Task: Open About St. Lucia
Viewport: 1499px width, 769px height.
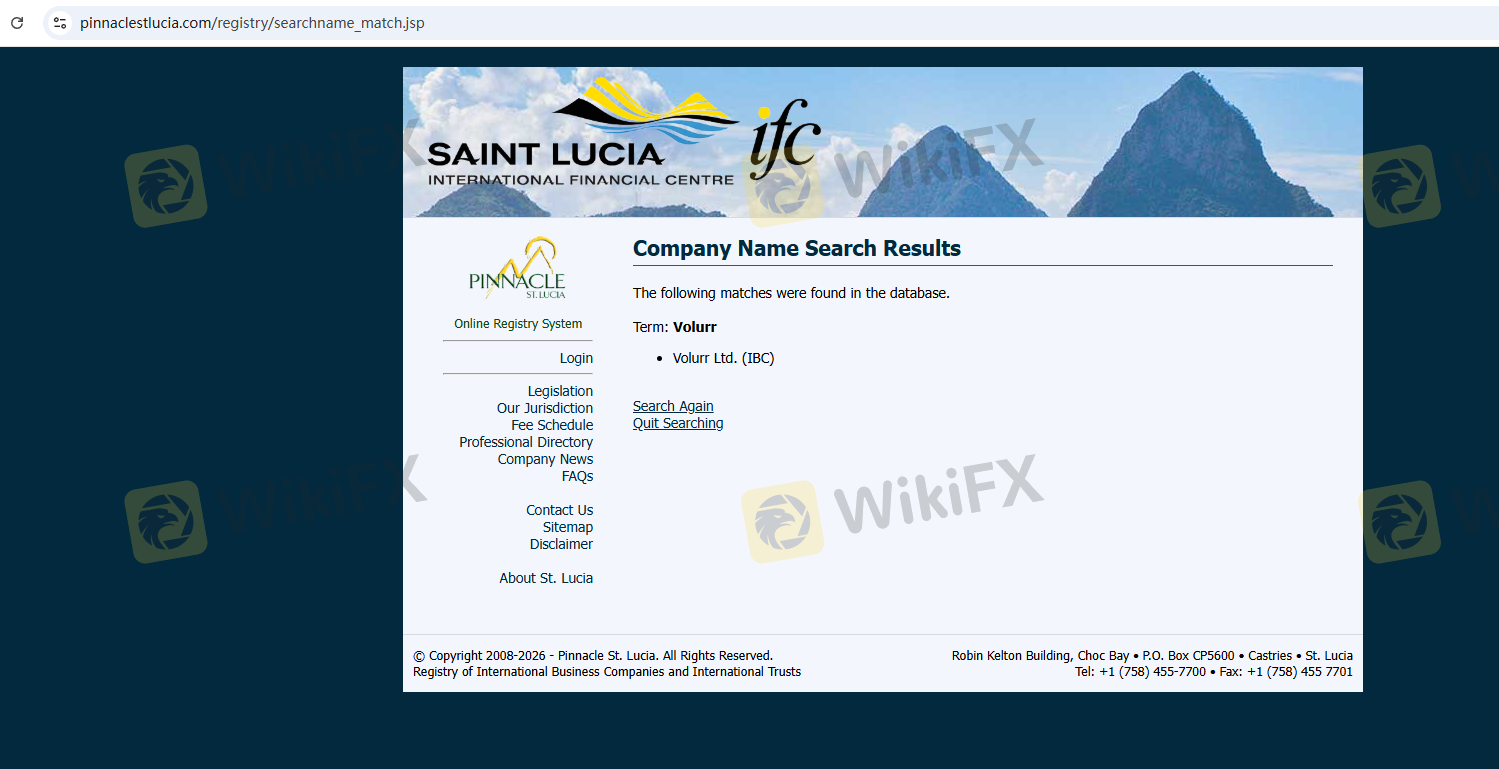Action: 546,578
